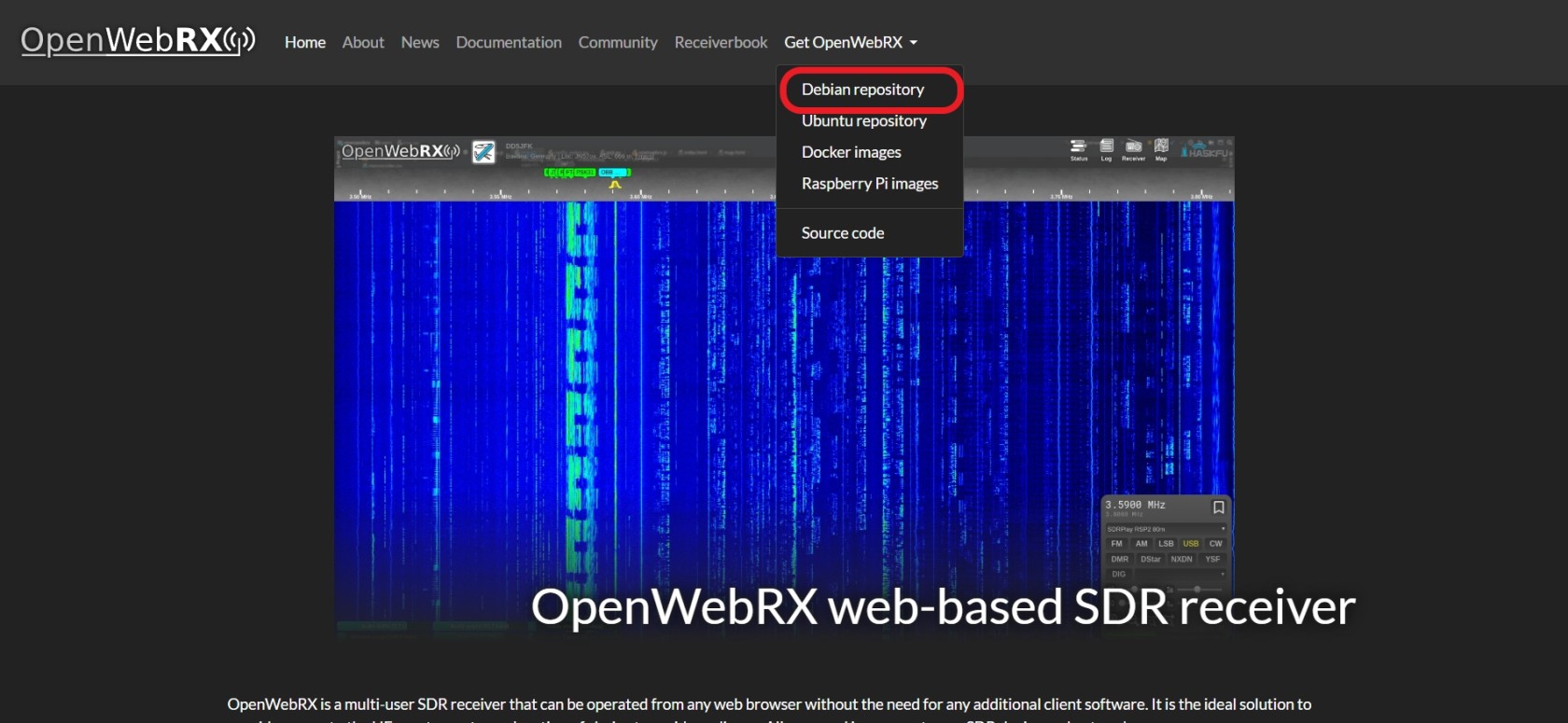Click the Status icon in the receiver screenshot

1079,150
